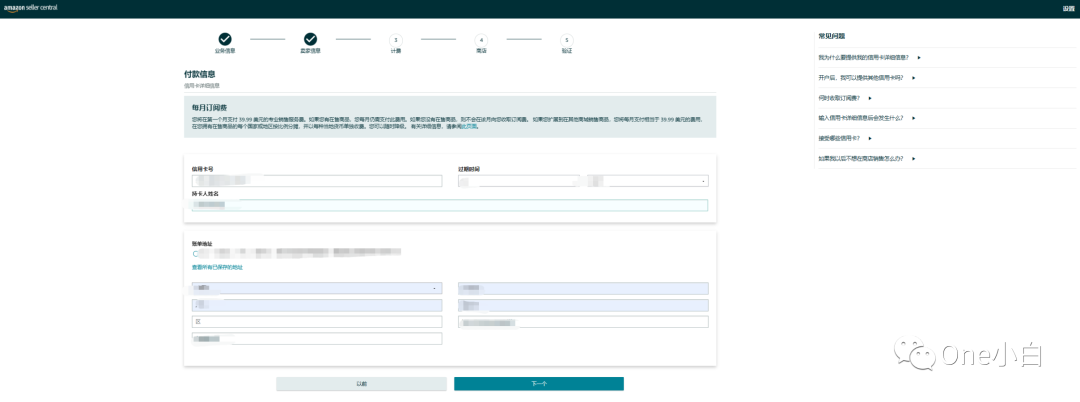1080x402 pixels.
Task: Click the 信用卡号 input field
Action: 316,181
